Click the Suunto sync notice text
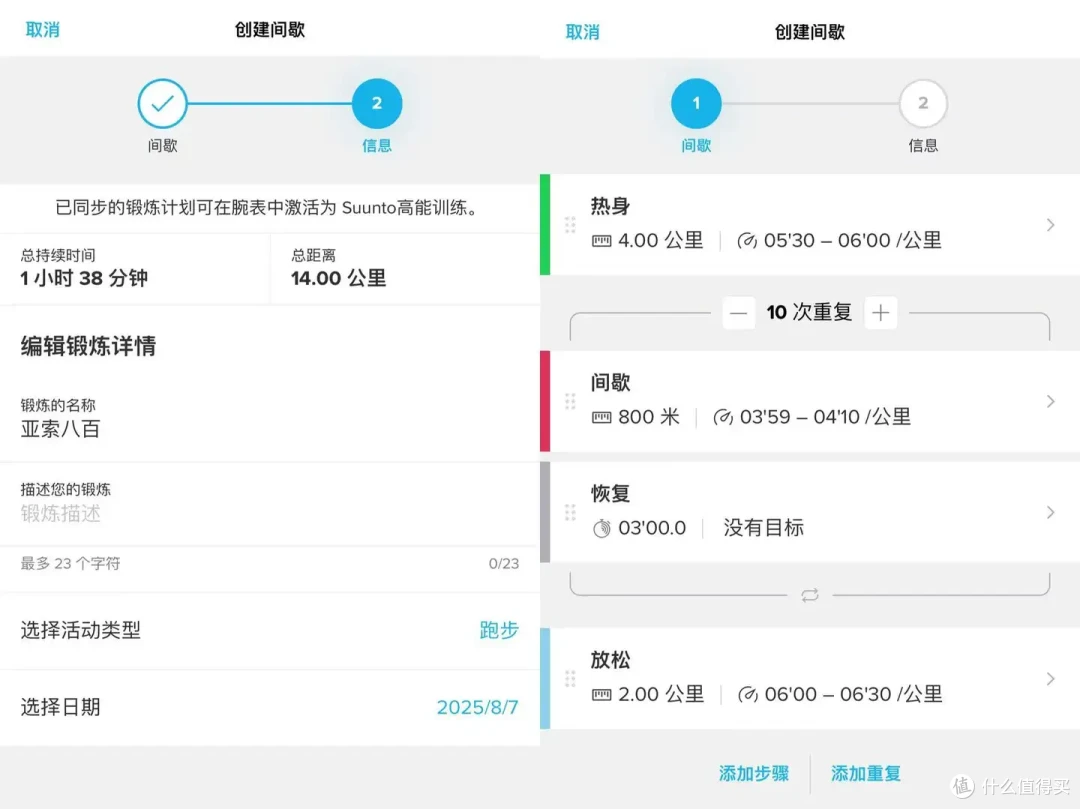 tap(269, 208)
